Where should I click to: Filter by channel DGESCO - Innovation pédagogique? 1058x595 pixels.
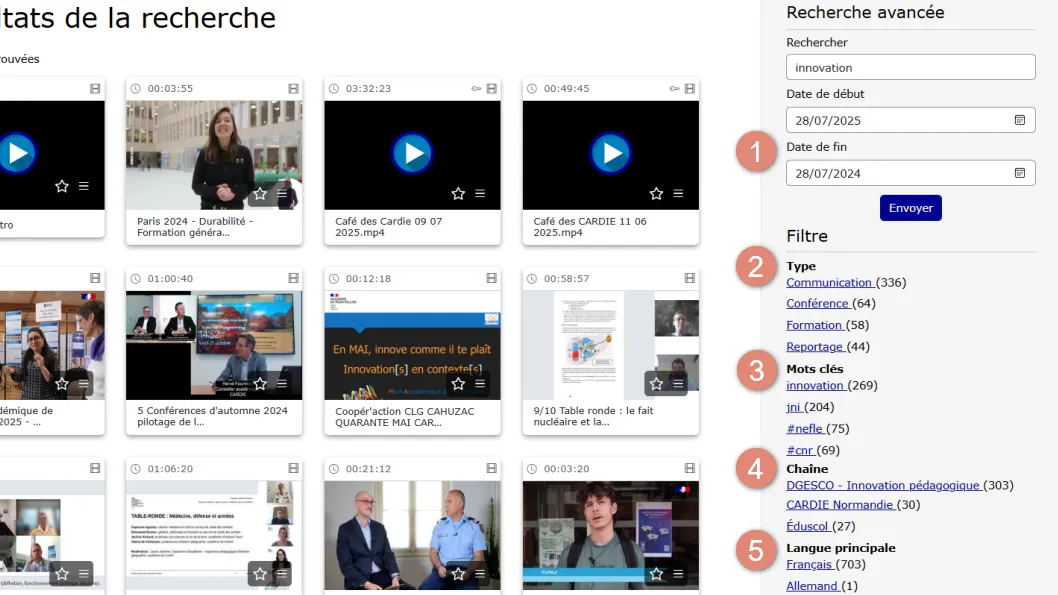tap(884, 486)
